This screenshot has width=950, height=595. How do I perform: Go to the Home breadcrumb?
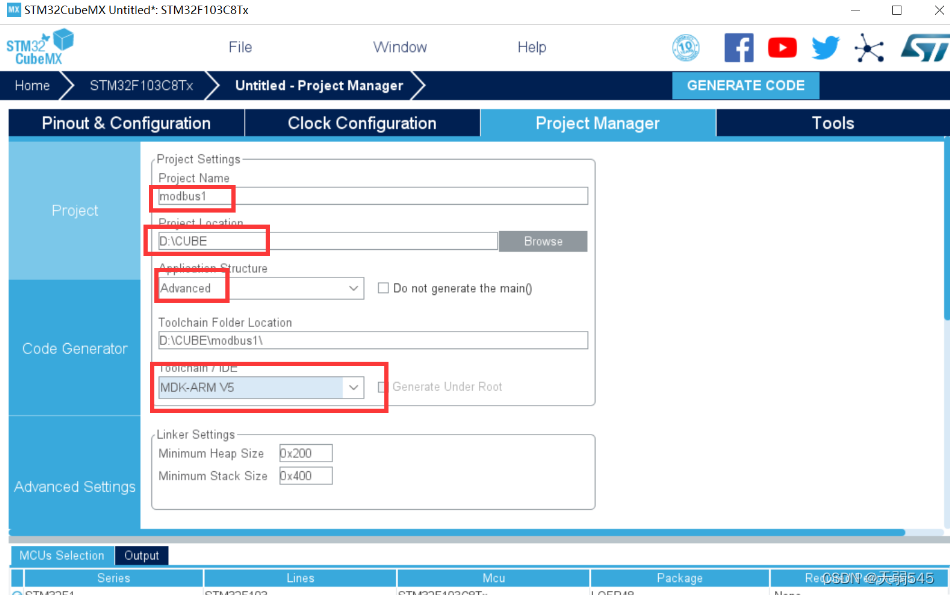(x=32, y=85)
